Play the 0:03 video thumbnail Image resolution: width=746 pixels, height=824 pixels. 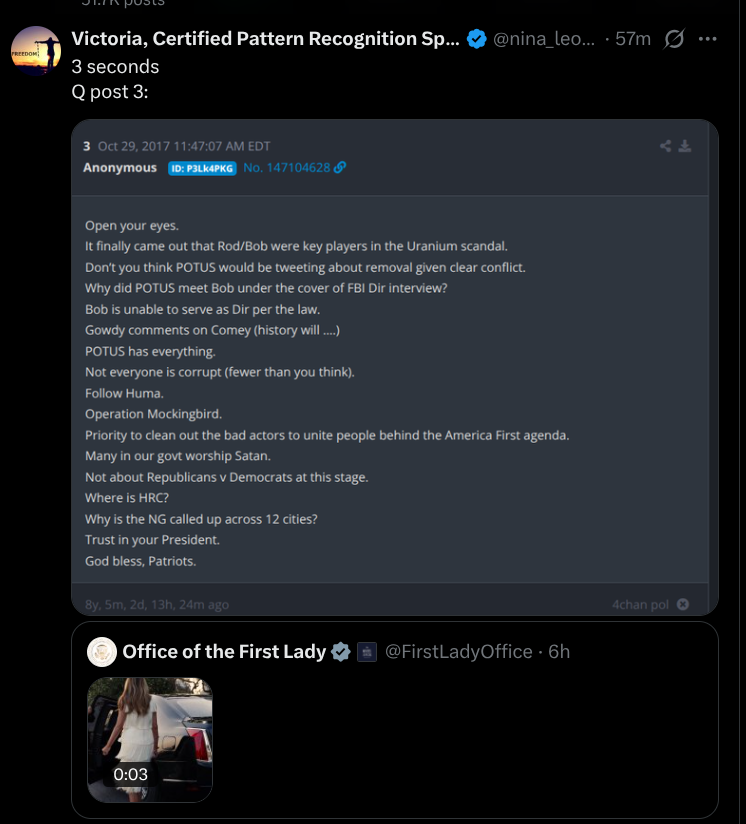click(150, 741)
